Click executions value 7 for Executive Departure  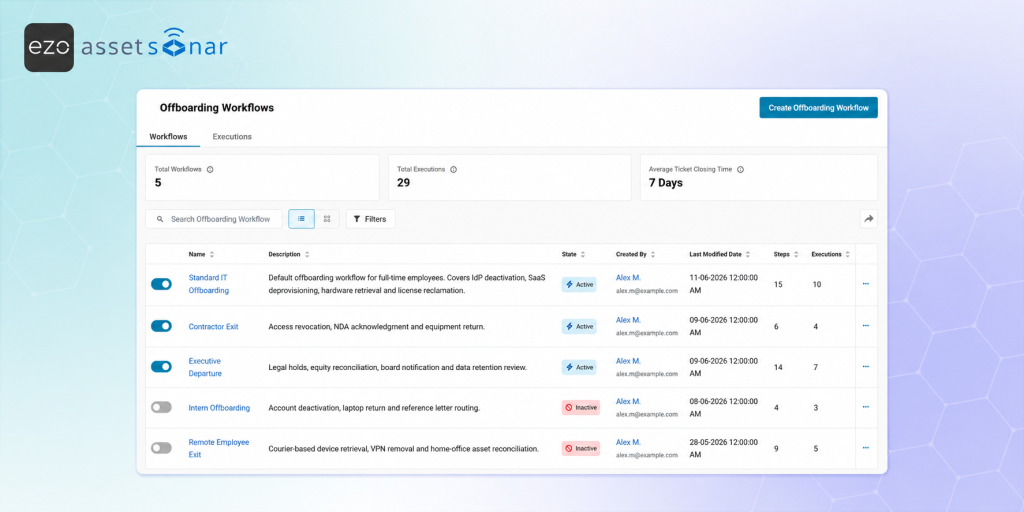816,367
